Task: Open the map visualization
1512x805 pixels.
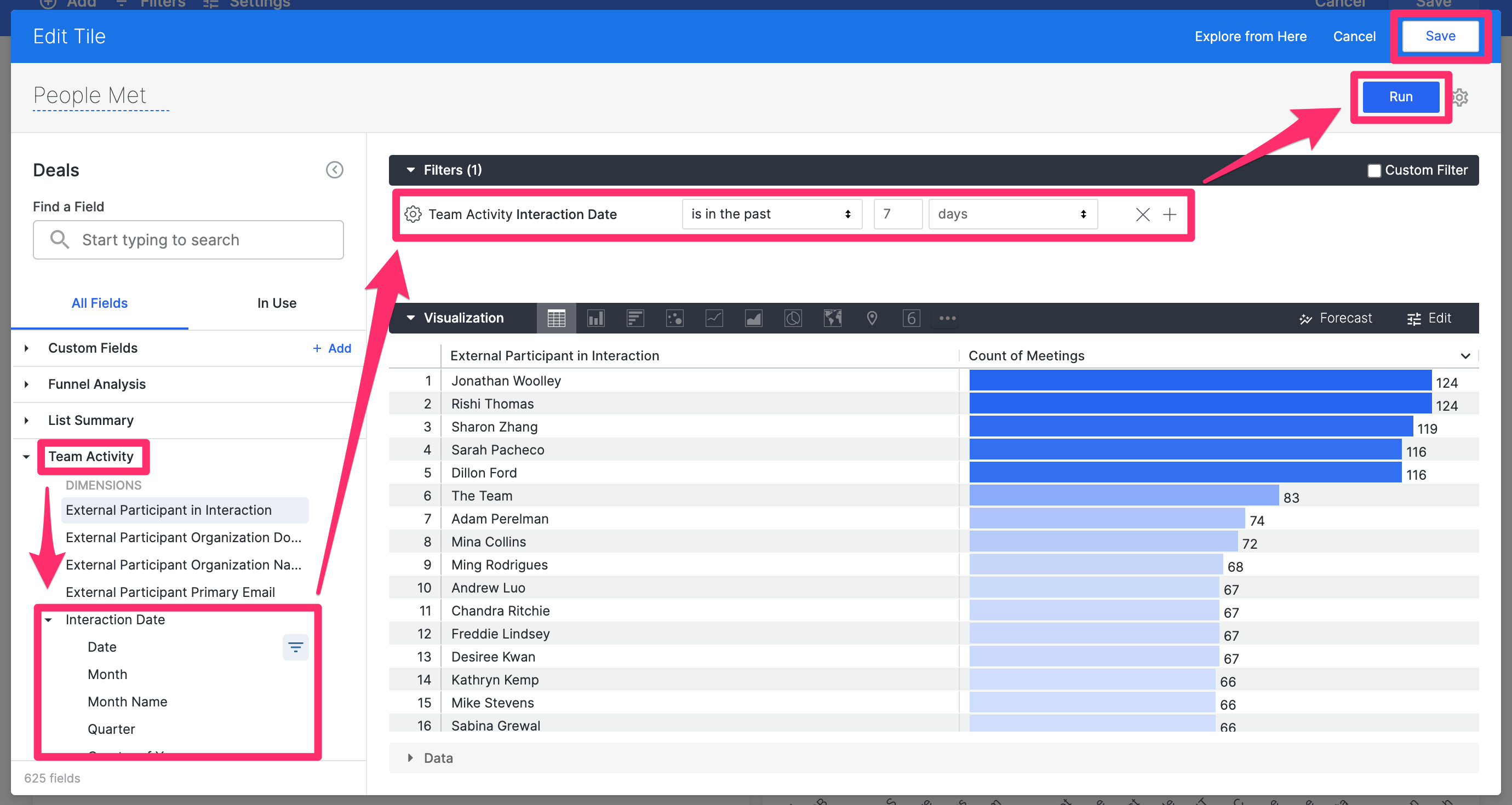Action: click(832, 318)
